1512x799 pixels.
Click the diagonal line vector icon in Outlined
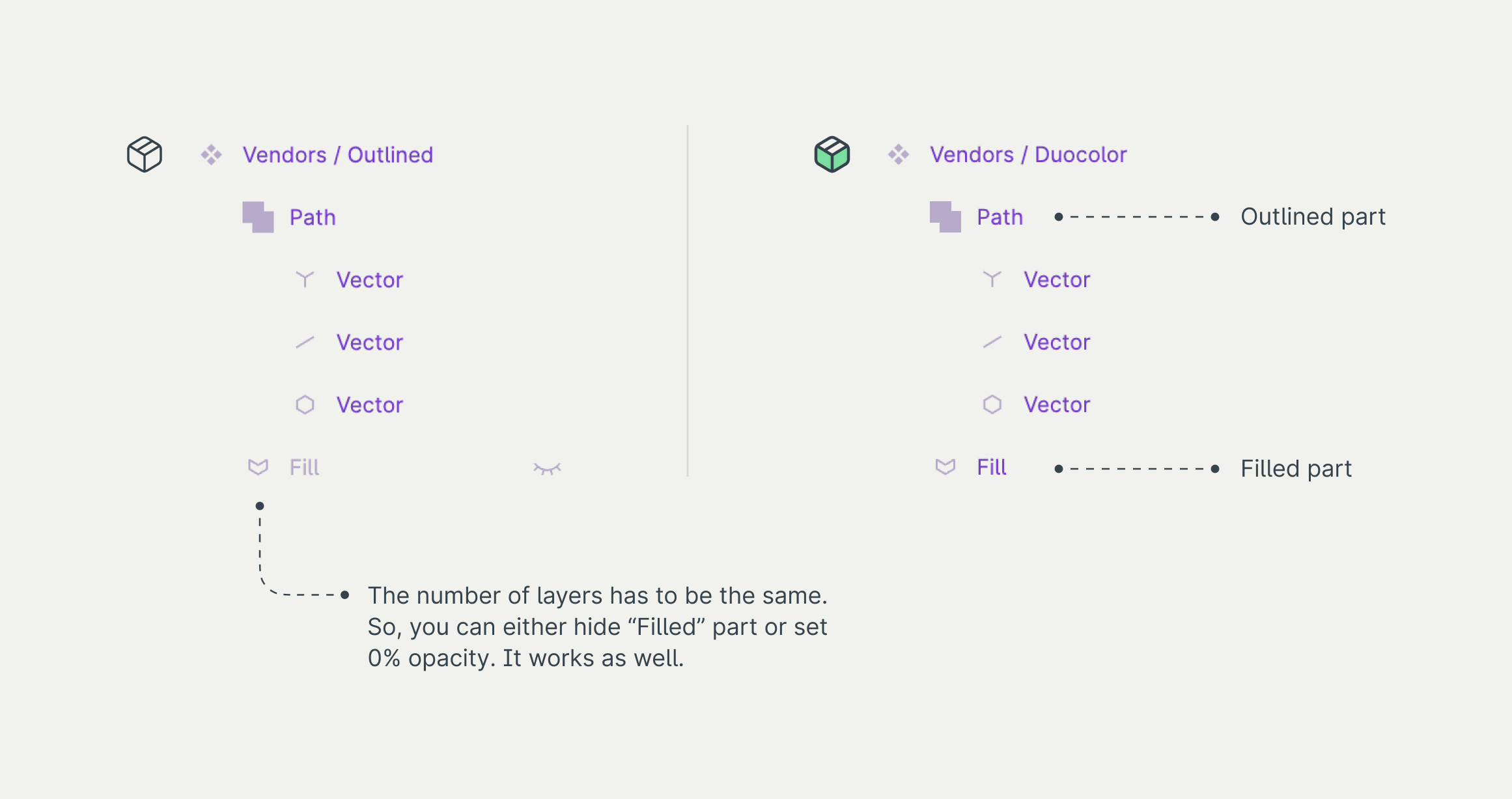[305, 342]
